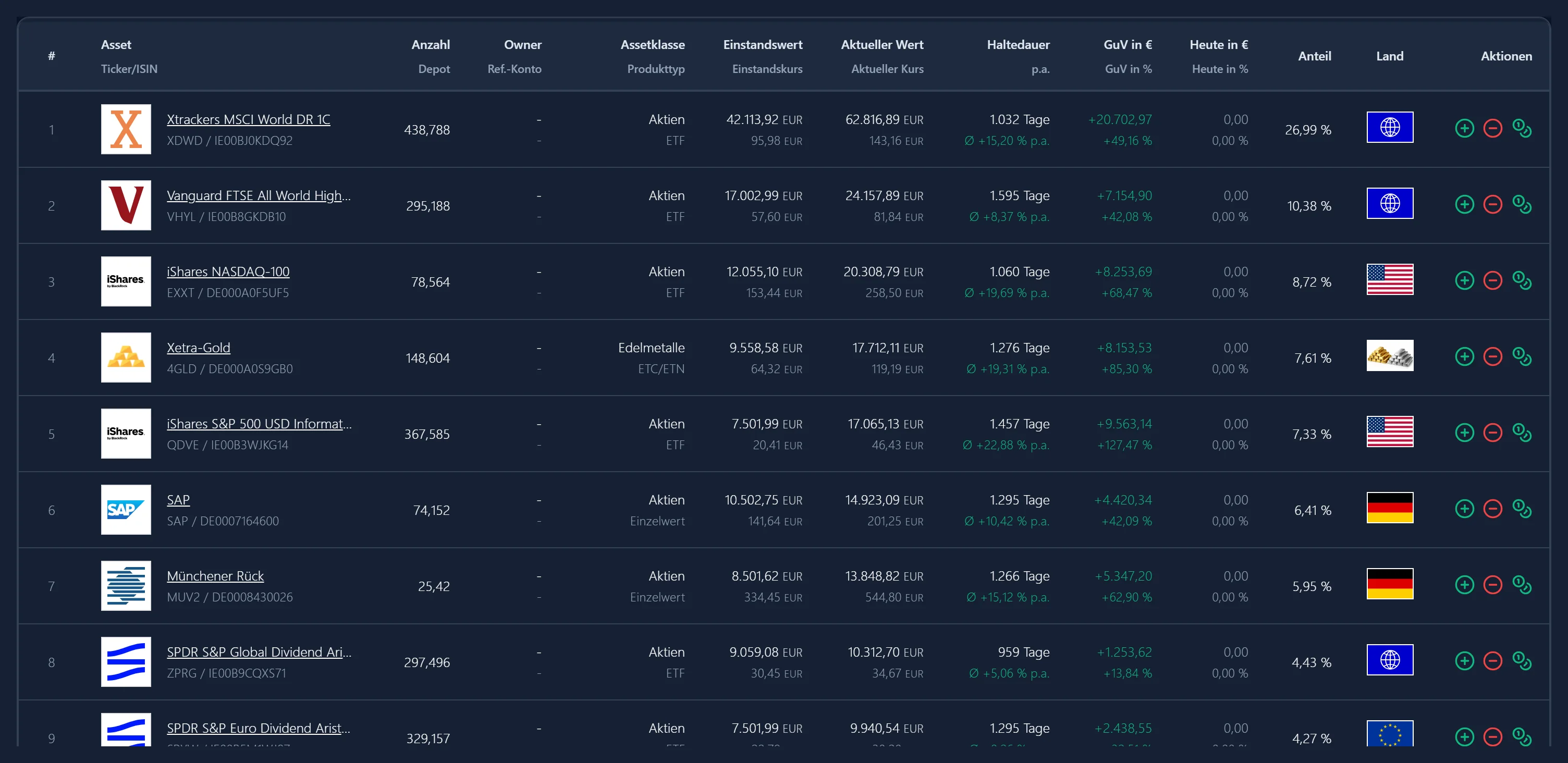Sort table by Anteil column header
Screen dimensions: 1568x763
click(1314, 56)
